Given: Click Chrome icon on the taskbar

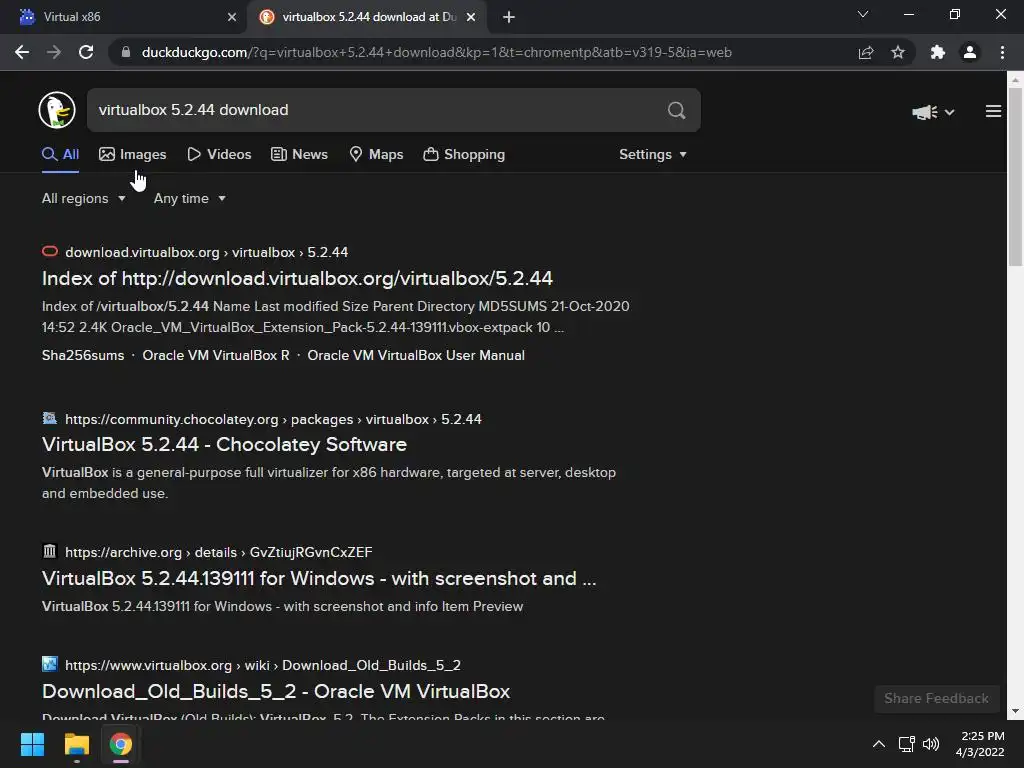Looking at the screenshot, I should (120, 744).
